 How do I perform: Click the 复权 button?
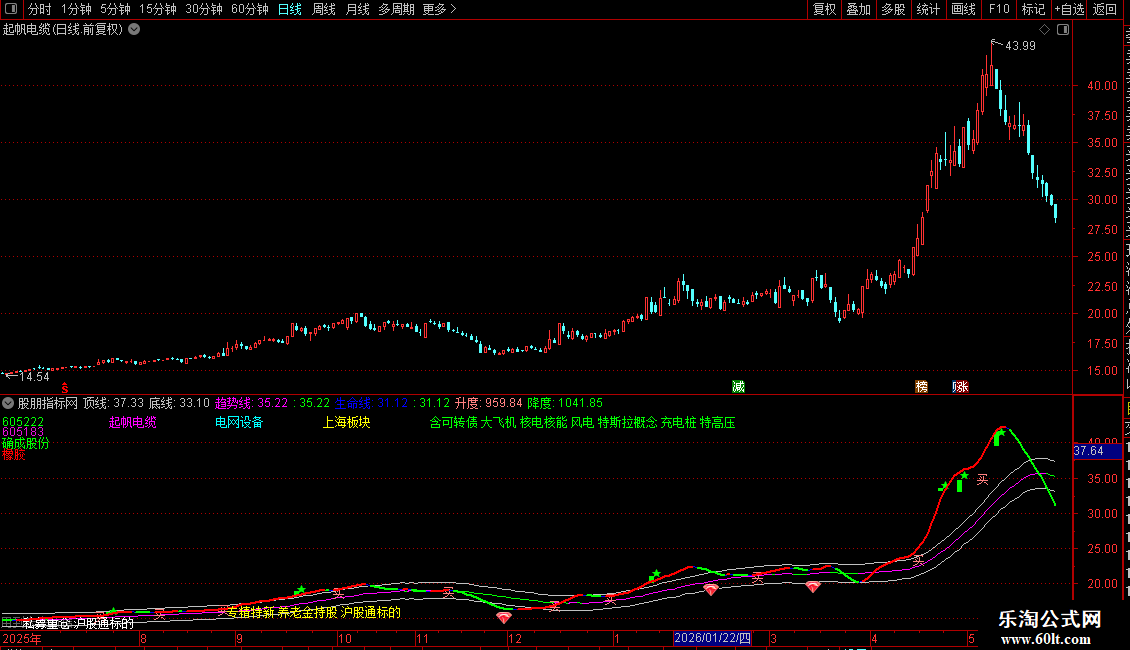824,9
